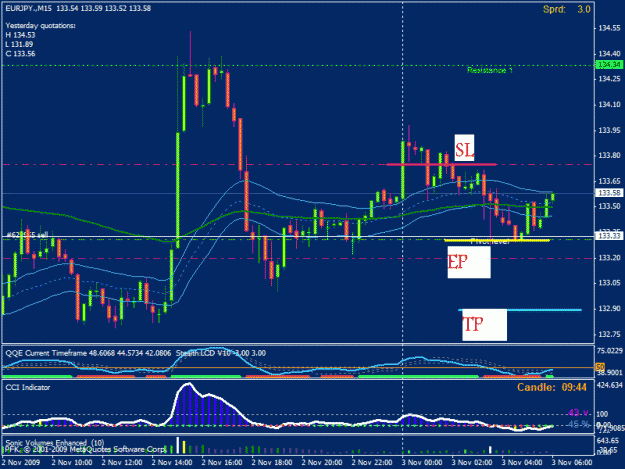Screen dimensions: 625x469
Task: Select the 'Stealth LCD V10' indicator label
Action: pyautogui.click(x=203, y=353)
